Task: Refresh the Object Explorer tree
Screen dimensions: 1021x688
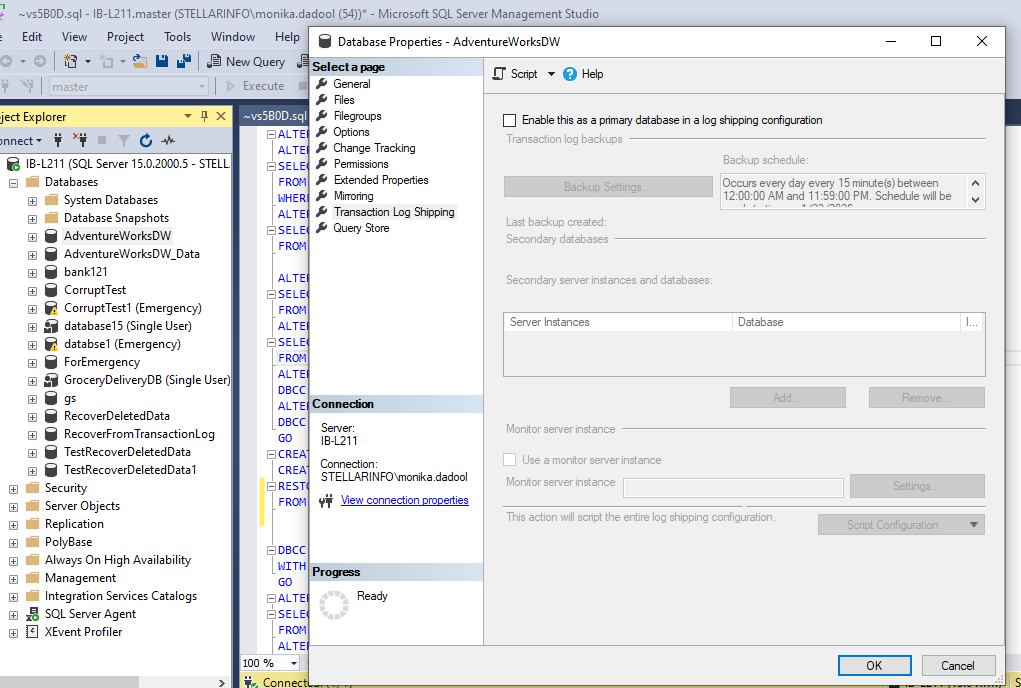Action: click(146, 140)
